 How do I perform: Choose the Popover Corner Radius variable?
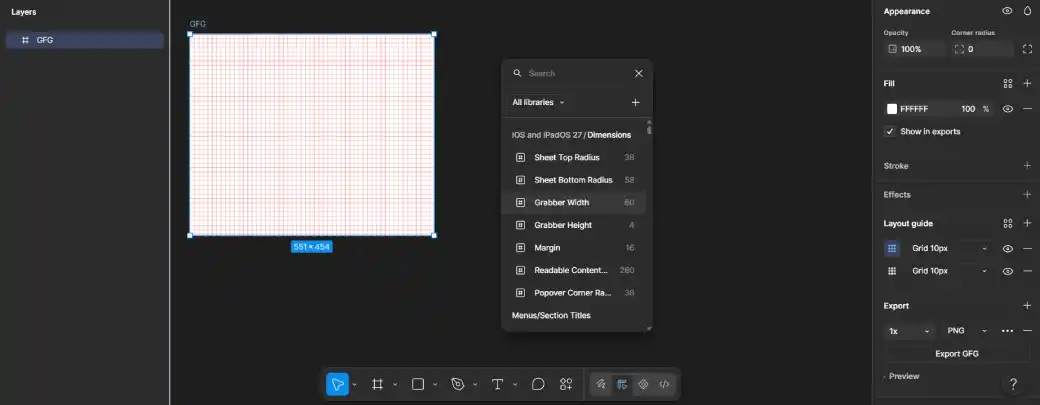[574, 293]
